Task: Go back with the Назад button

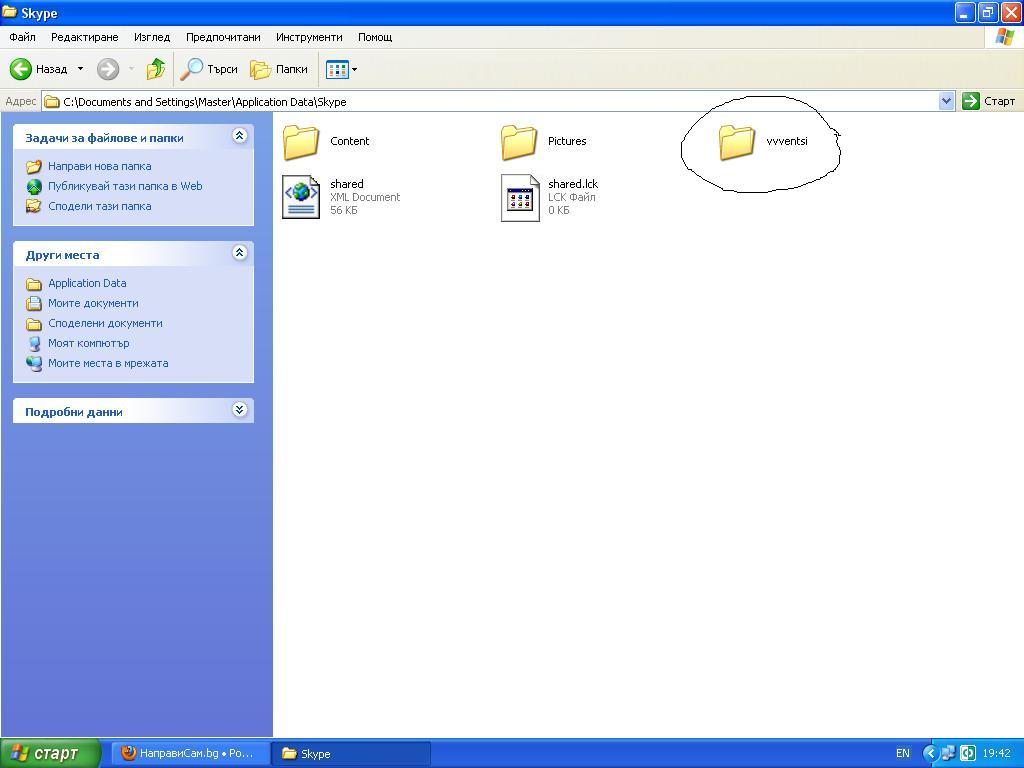Action: (x=39, y=69)
